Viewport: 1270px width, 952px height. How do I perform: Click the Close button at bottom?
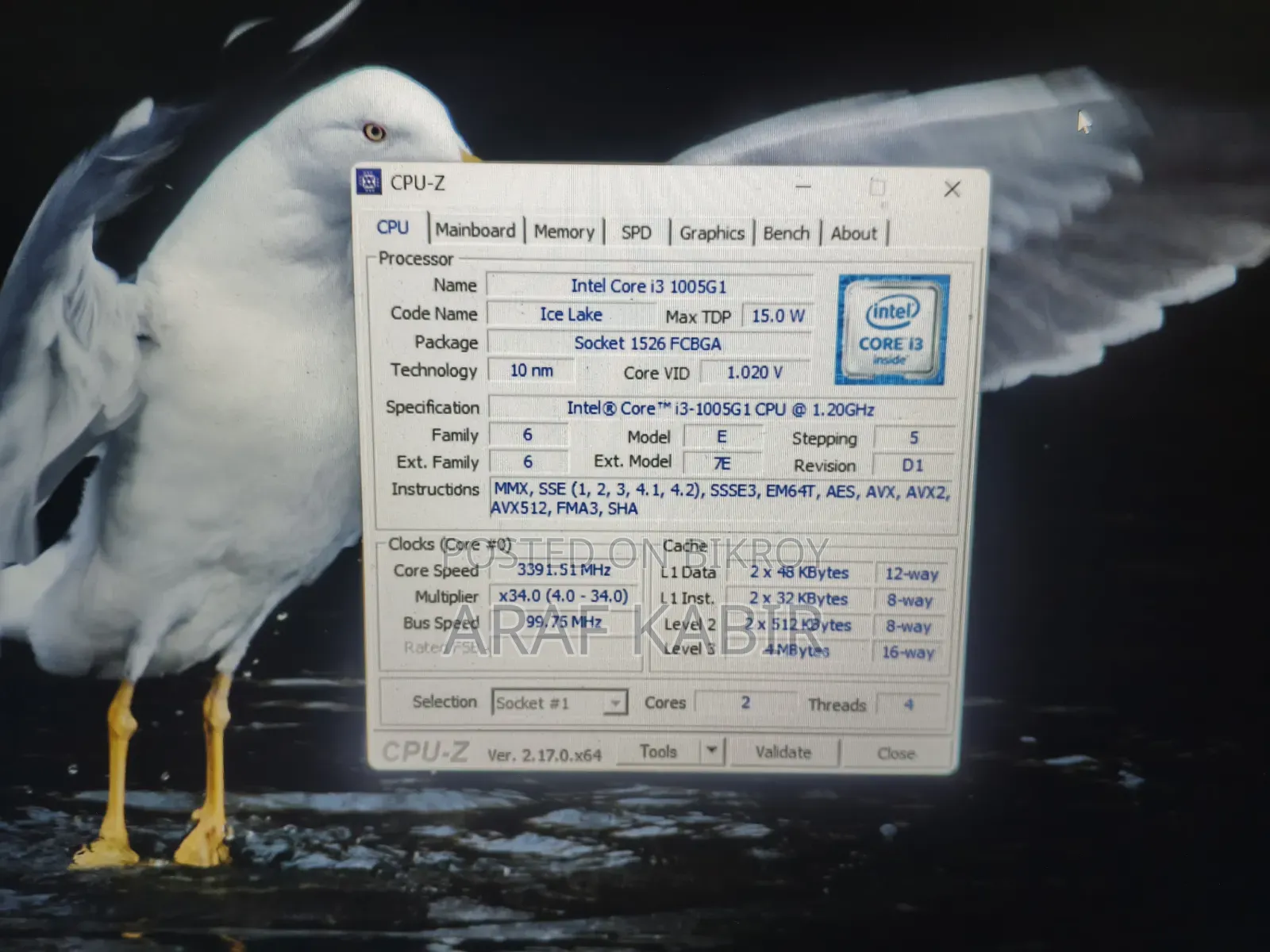(x=896, y=754)
